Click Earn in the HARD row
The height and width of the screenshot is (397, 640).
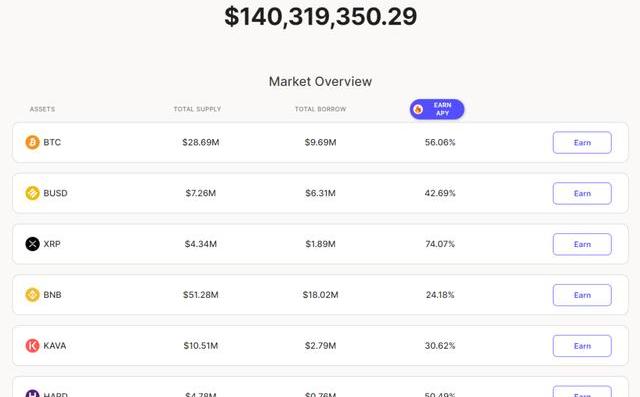[x=582, y=392]
